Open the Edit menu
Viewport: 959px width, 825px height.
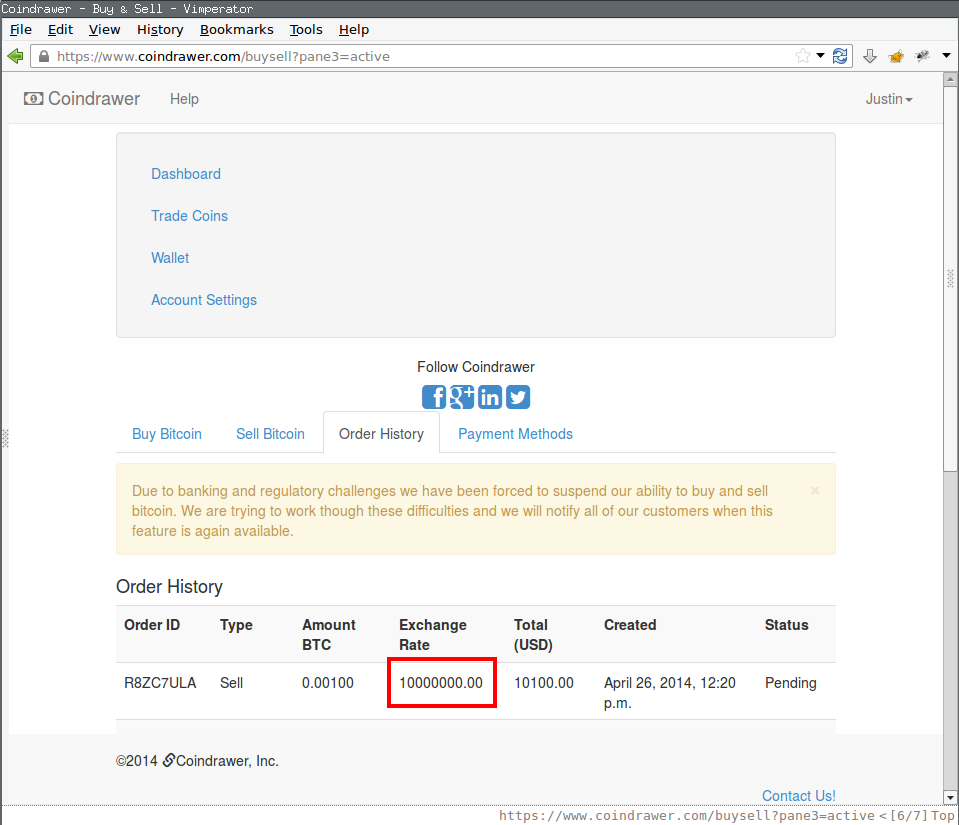[61, 29]
